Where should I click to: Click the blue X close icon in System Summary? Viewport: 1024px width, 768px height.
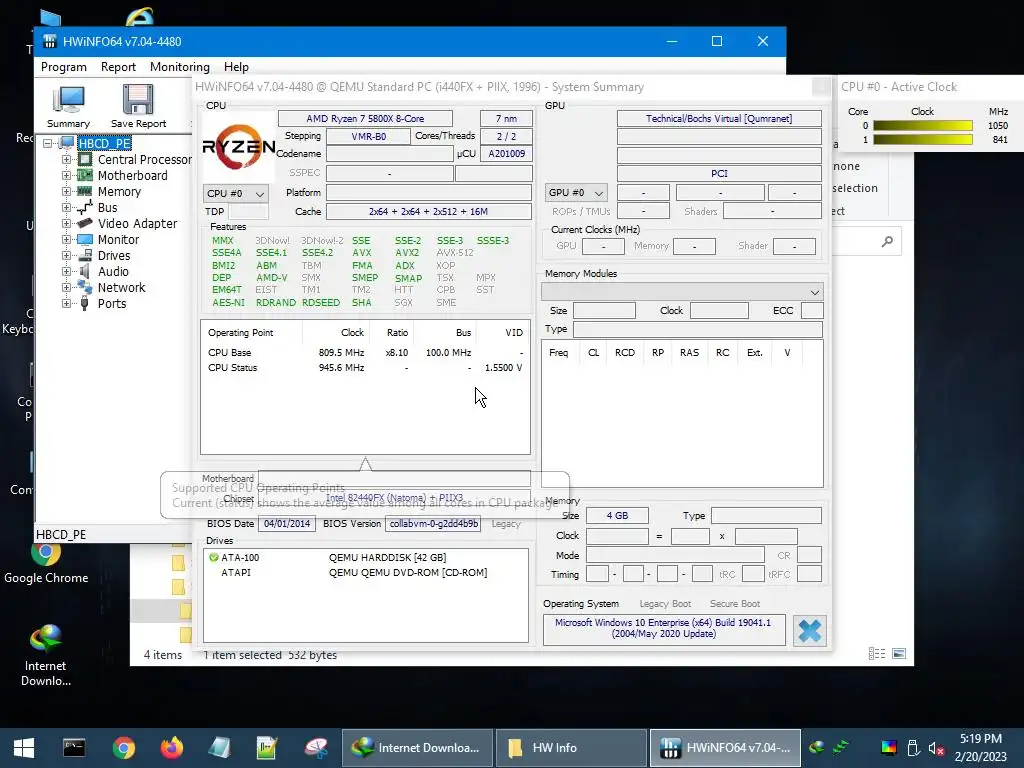[x=809, y=631]
